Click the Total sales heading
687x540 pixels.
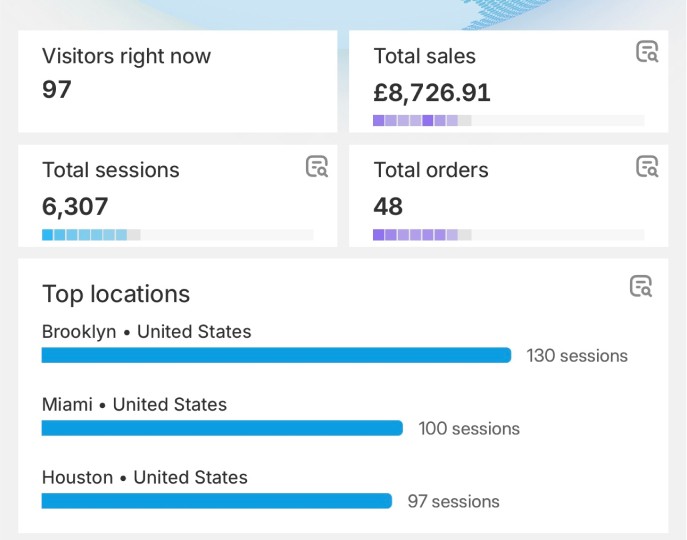coord(425,56)
